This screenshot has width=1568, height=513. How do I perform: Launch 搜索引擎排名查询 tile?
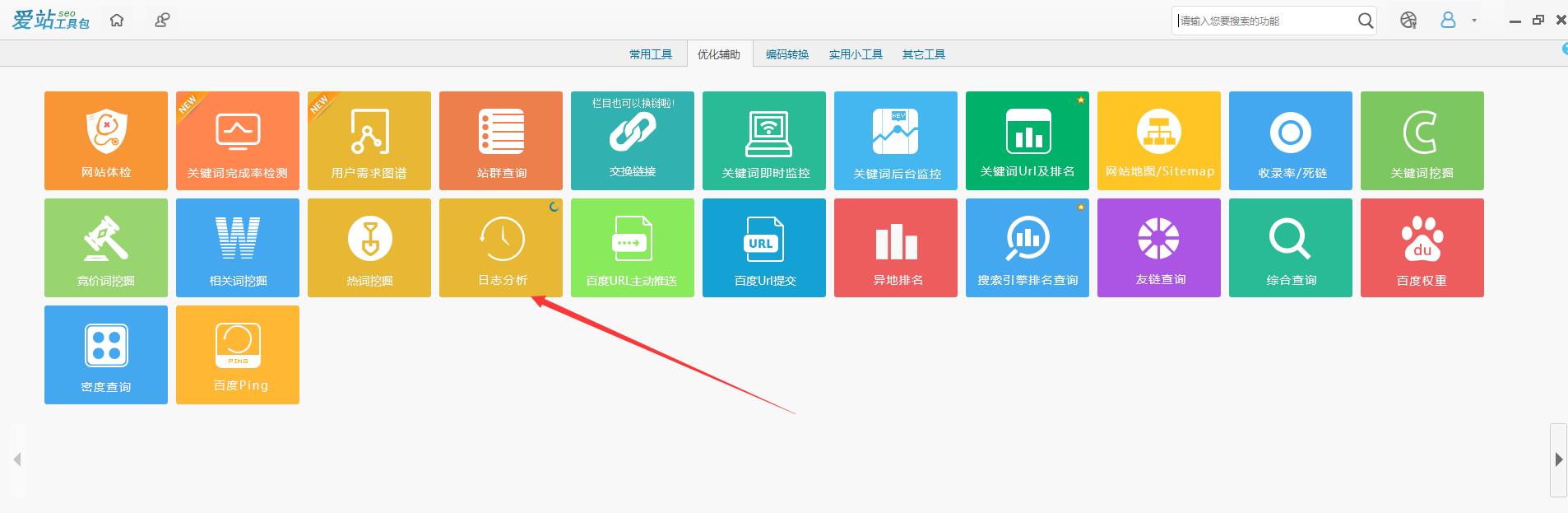pos(1028,248)
